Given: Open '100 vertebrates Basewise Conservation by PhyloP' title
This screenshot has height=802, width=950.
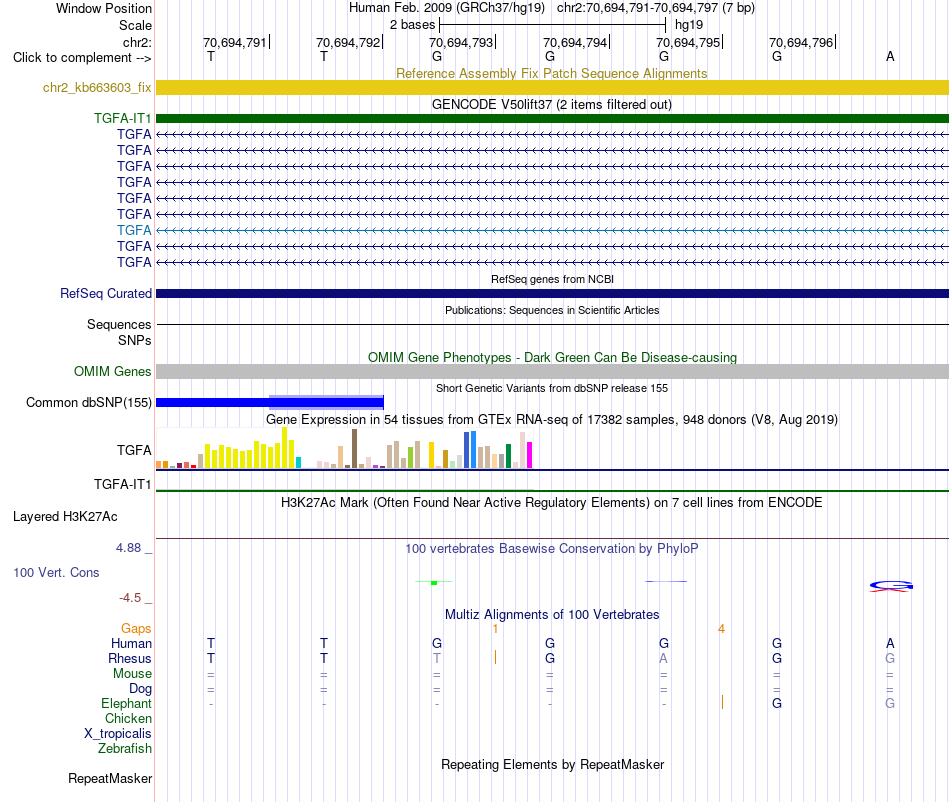Looking at the screenshot, I should point(552,548).
